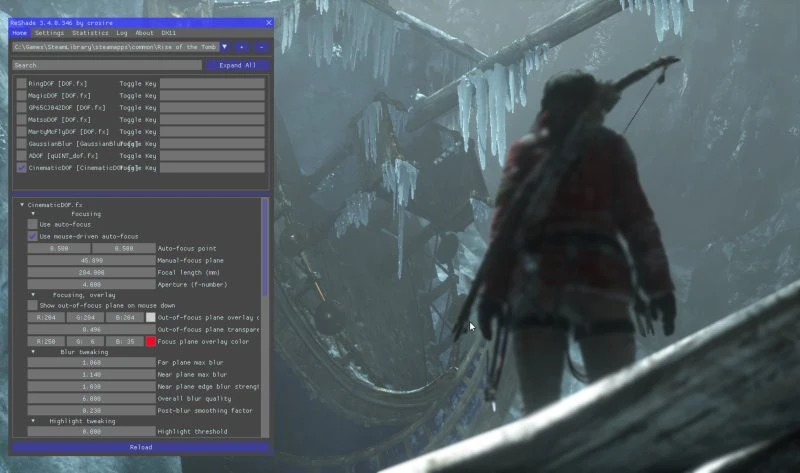Click the Reload button
Viewport: 800px width, 473px height.
(141, 447)
